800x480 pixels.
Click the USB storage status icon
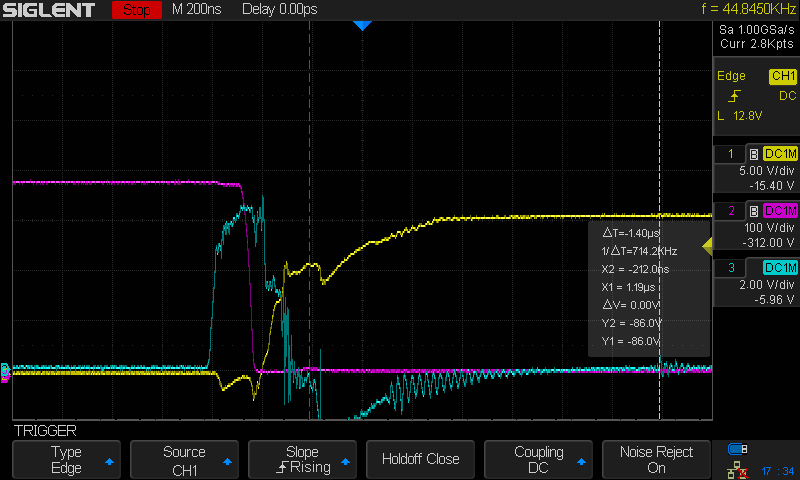pos(737,449)
